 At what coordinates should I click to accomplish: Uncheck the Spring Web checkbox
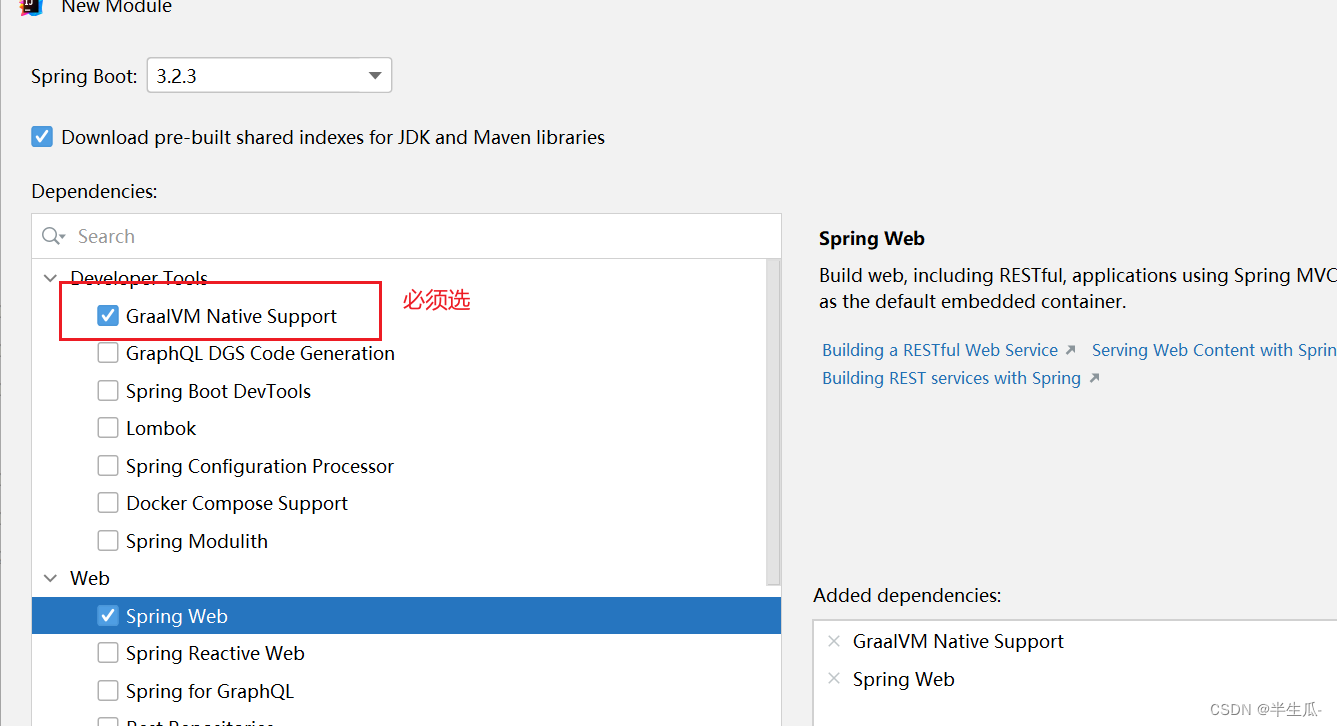point(108,616)
